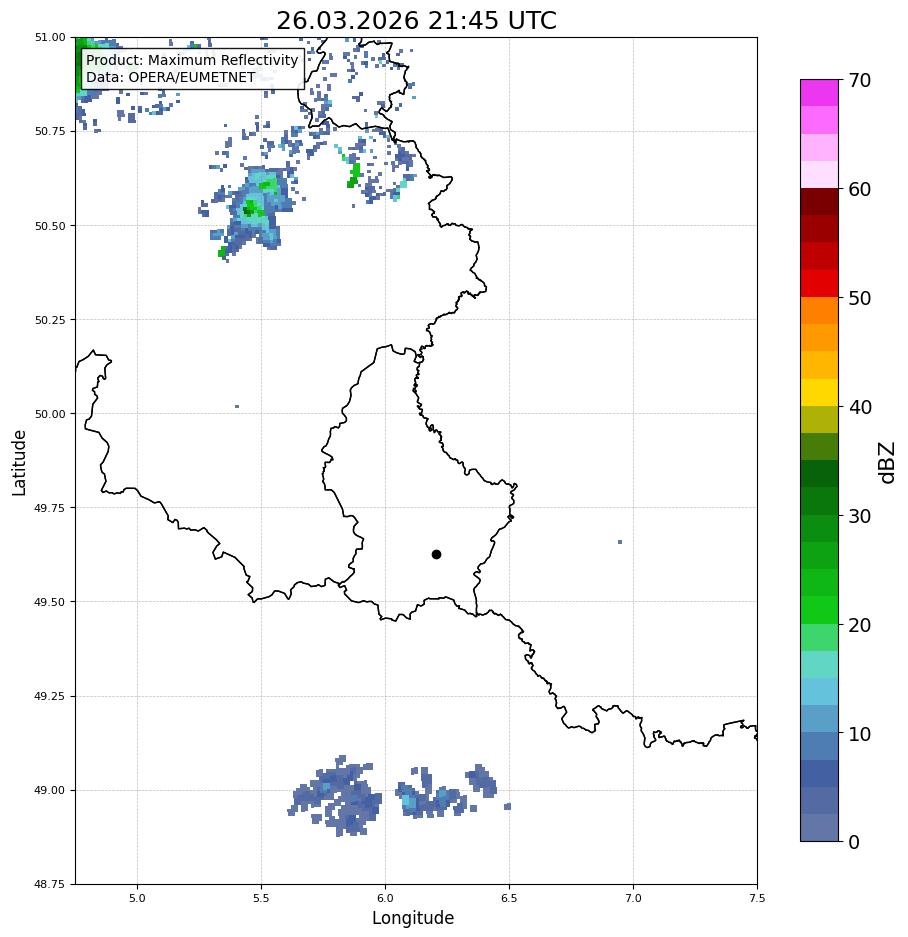Viewport: 908px width, 937px height.
Task: Click the colorbar tick label 0
Action: (x=854, y=842)
